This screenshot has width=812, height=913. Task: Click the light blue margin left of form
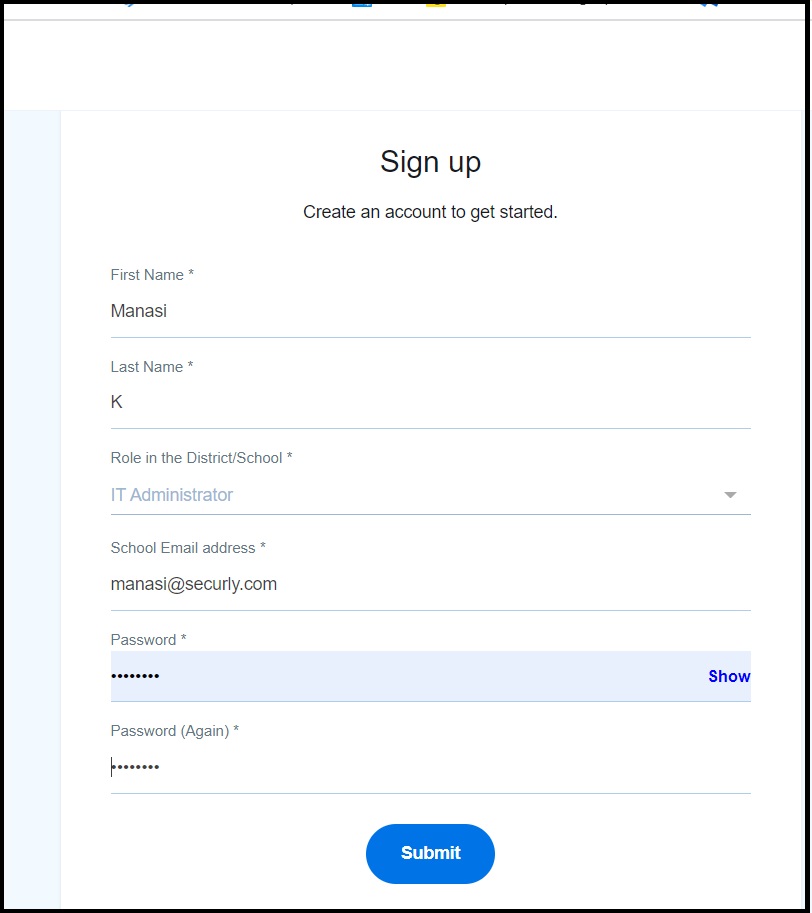pyautogui.click(x=32, y=507)
